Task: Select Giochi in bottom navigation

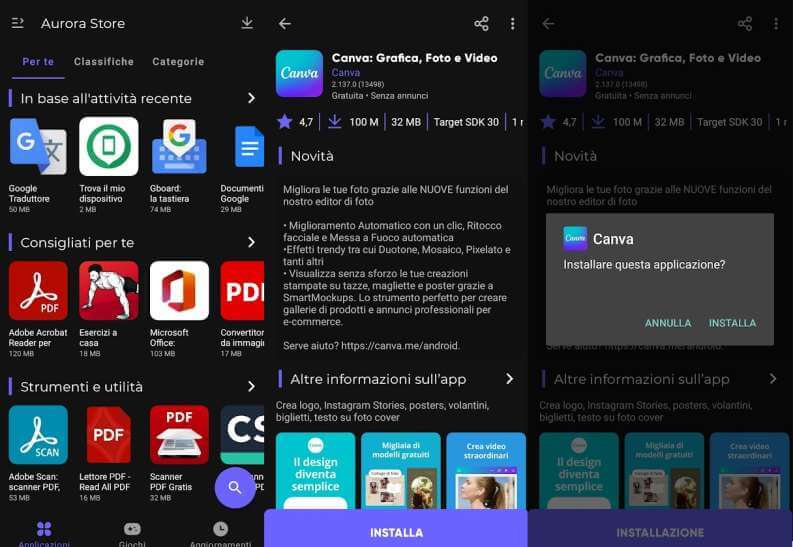Action: [132, 534]
